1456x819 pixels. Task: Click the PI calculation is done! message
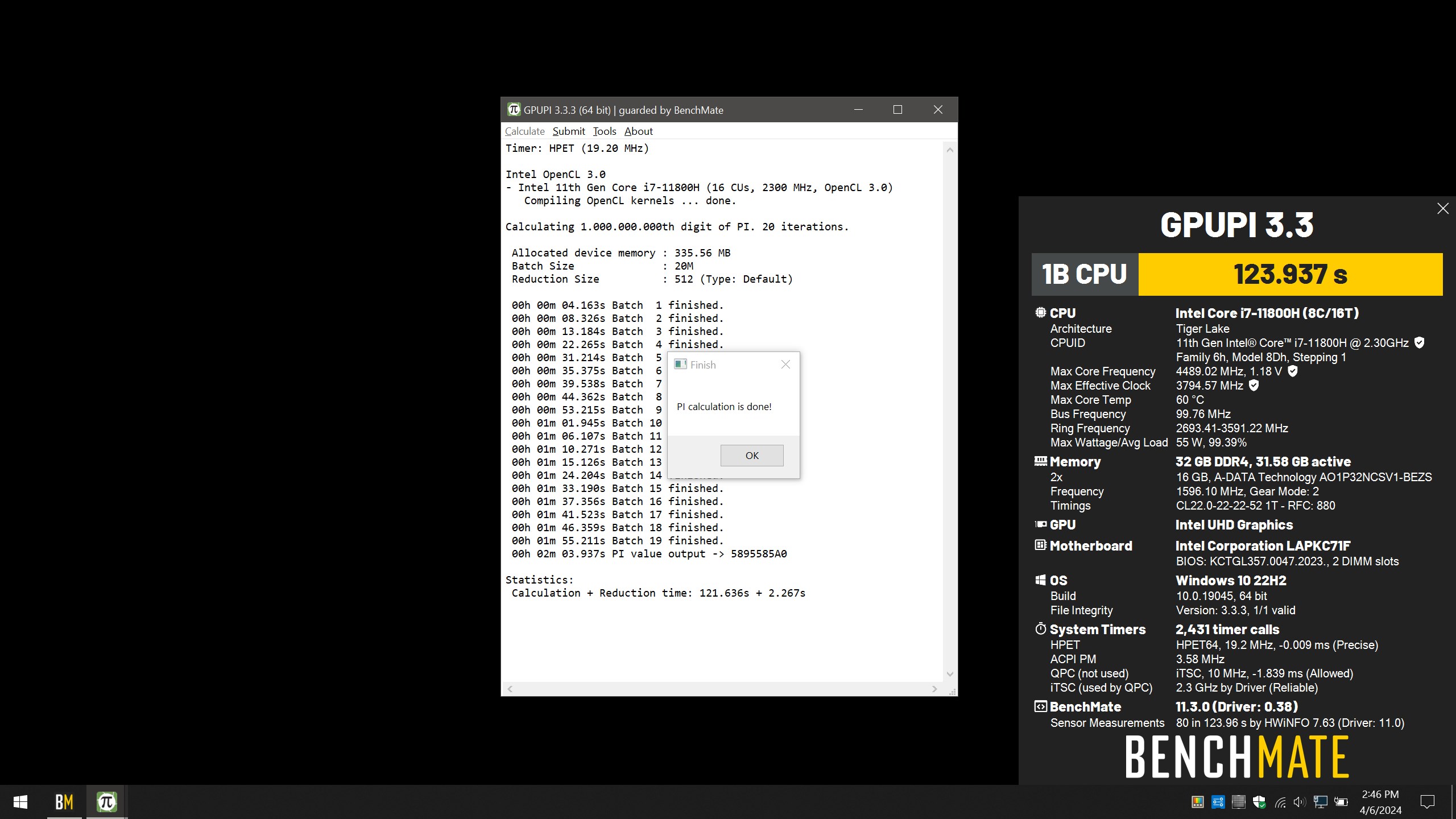coord(724,407)
